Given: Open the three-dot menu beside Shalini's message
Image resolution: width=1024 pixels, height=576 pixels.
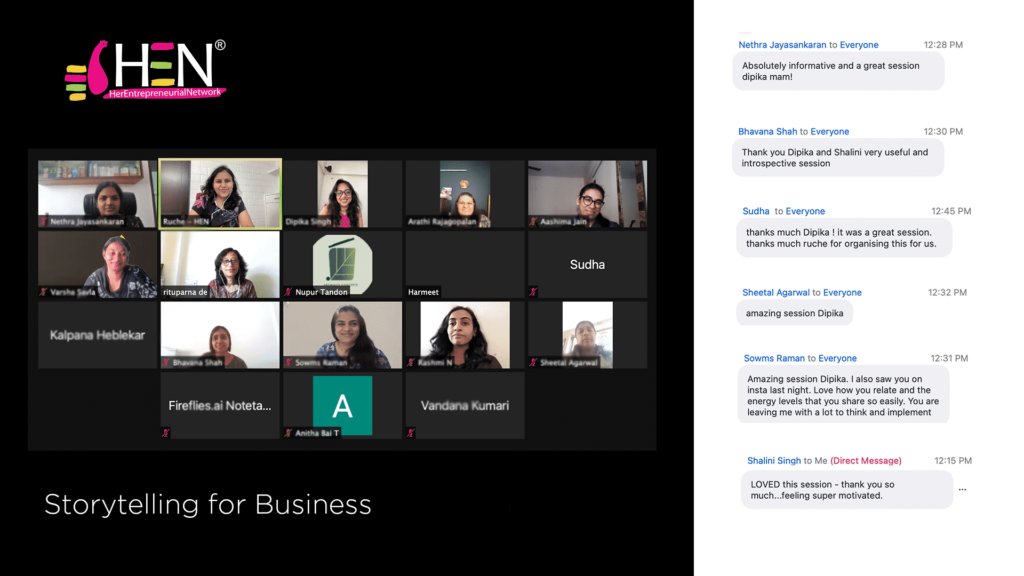Looking at the screenshot, I should (962, 490).
